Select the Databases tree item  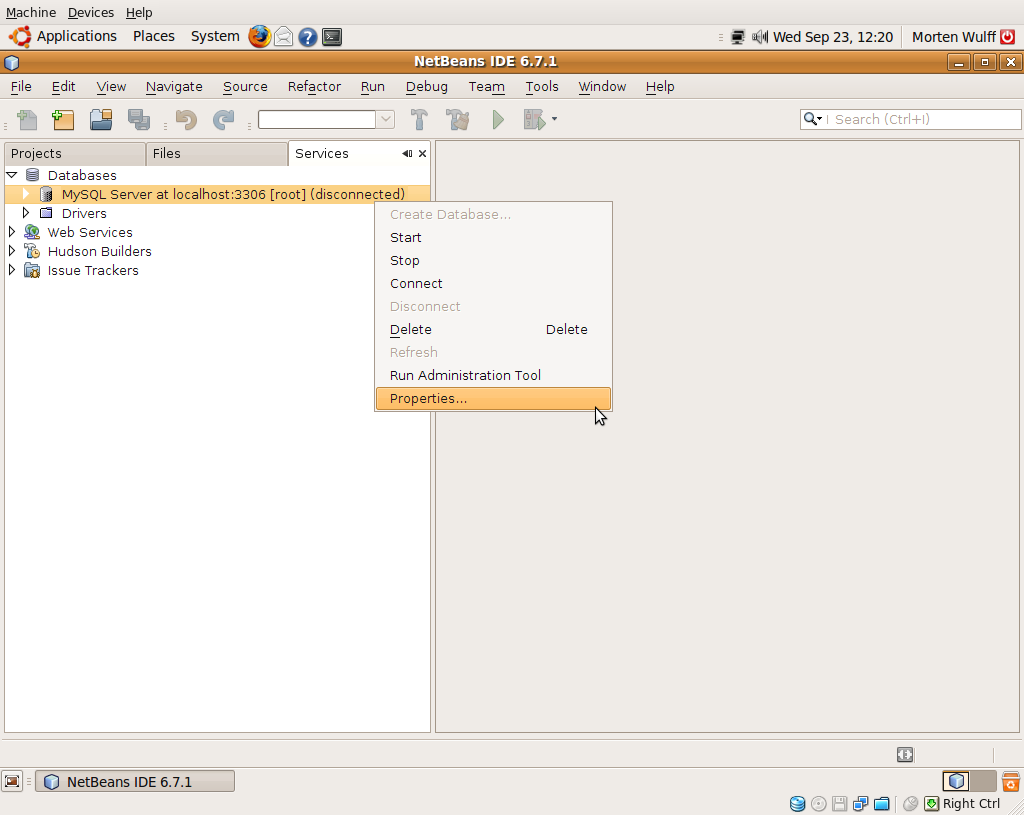tap(82, 175)
